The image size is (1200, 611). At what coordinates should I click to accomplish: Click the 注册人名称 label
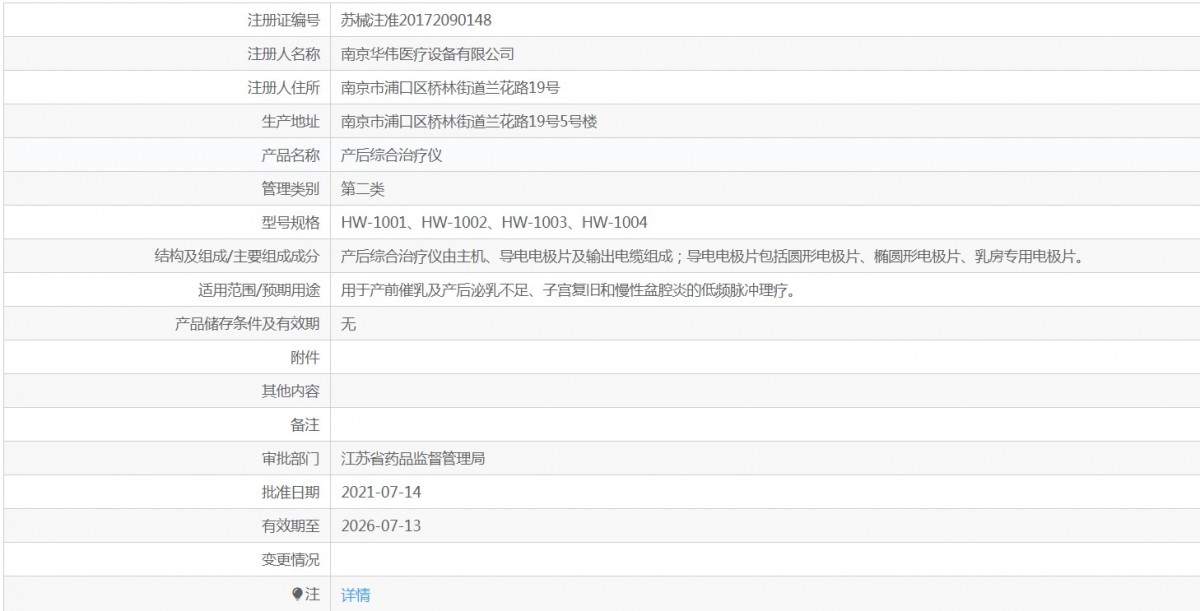tap(283, 54)
